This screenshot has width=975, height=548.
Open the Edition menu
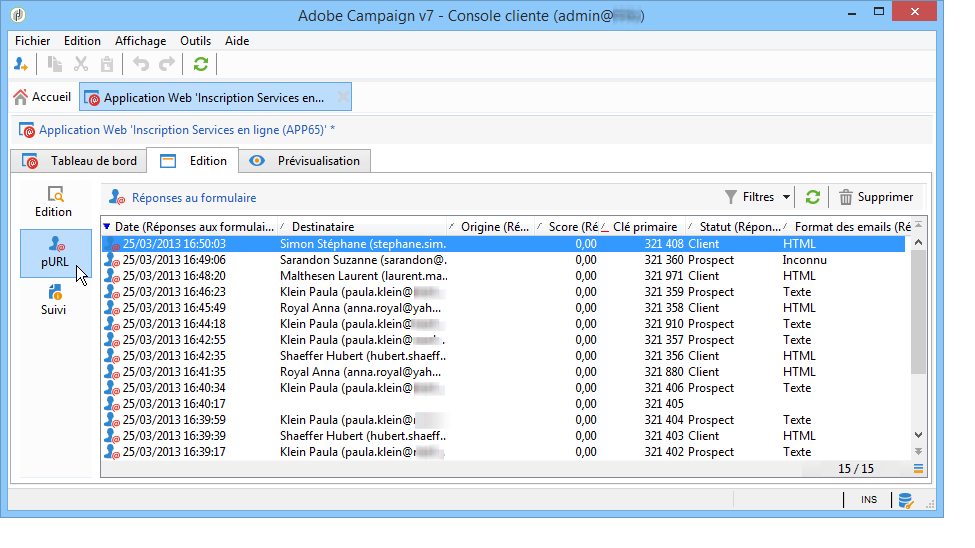tap(82, 41)
